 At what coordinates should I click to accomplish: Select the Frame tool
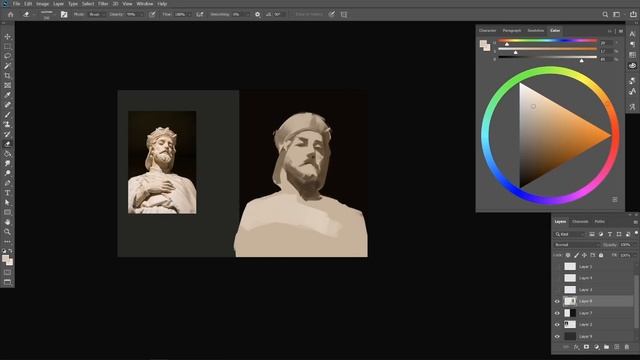pyautogui.click(x=7, y=85)
